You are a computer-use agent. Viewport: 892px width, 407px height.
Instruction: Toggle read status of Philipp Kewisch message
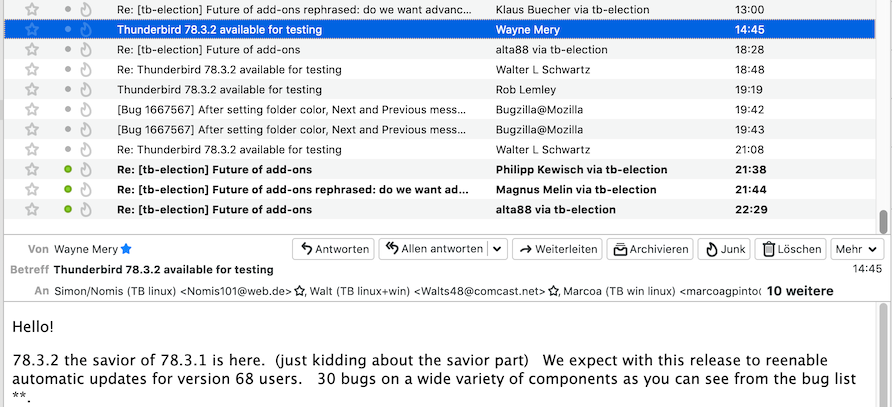68,170
